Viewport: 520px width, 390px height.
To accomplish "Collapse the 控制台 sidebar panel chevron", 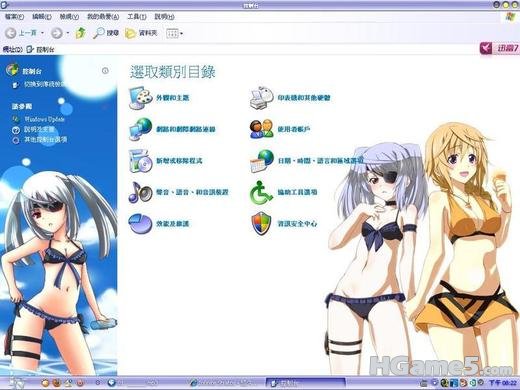I will click(105, 71).
